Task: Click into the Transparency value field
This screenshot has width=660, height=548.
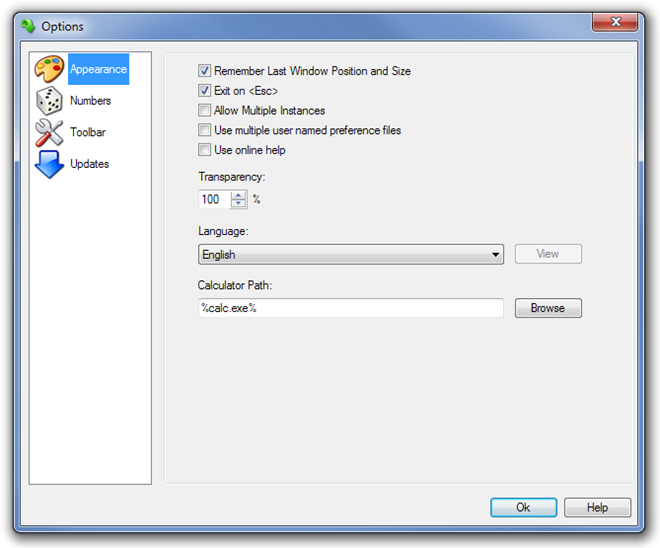Action: point(215,199)
